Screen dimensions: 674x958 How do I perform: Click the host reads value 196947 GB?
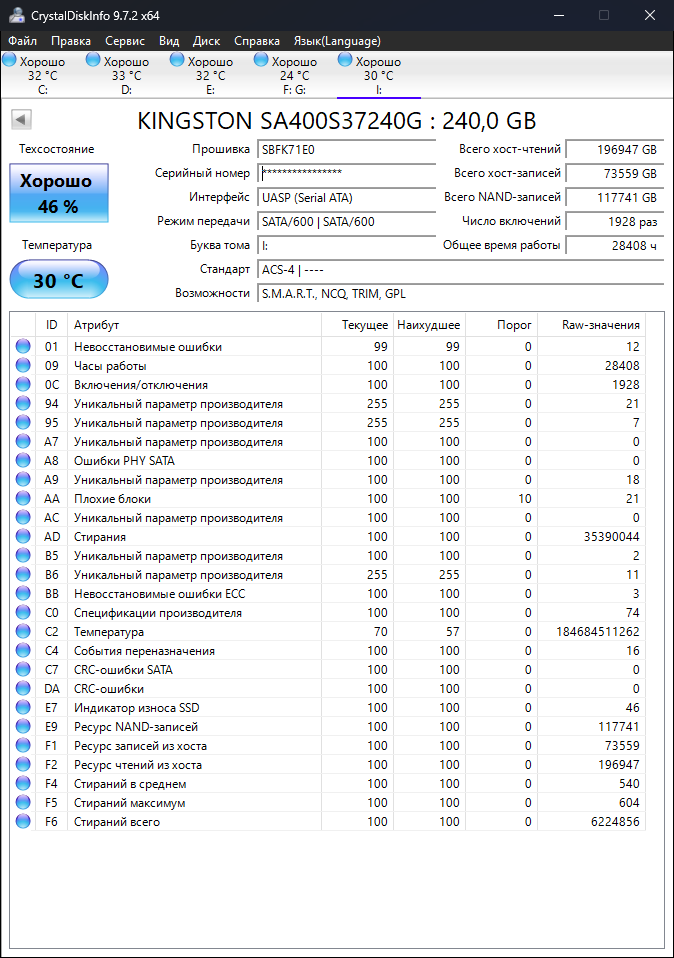(x=614, y=150)
